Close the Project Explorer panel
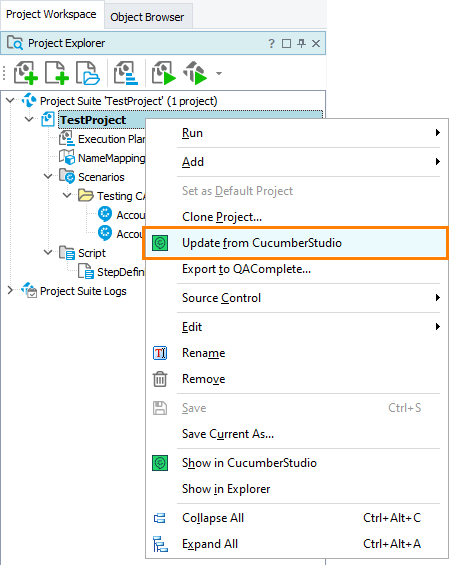 click(316, 44)
